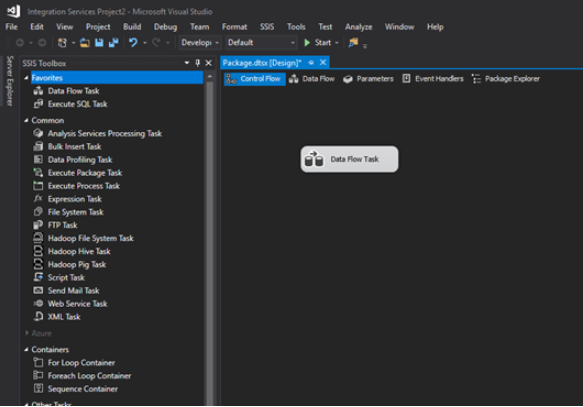Screen dimensions: 583x407
Task: Click the Find in Files toolbar icon
Action: (x=353, y=43)
